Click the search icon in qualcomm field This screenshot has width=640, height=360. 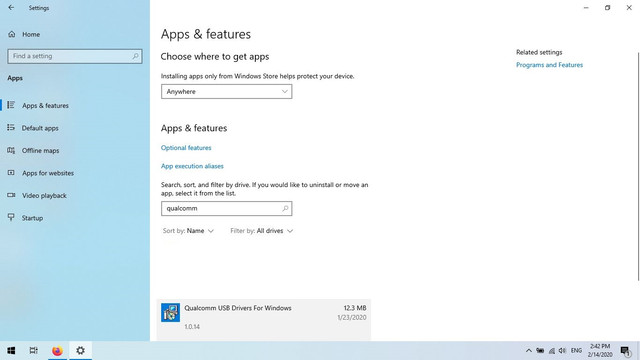tap(285, 209)
